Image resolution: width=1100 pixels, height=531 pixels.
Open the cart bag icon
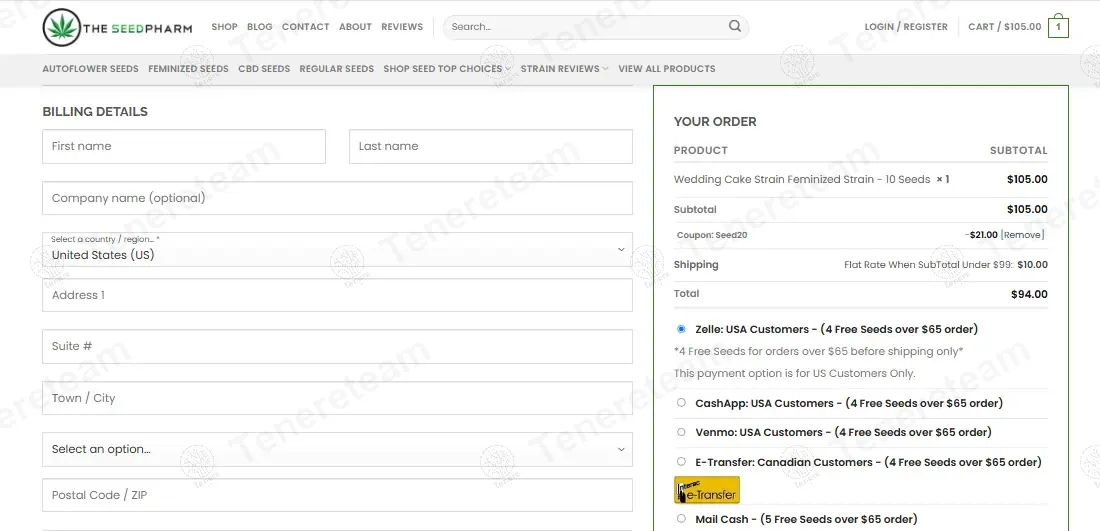tap(1058, 27)
